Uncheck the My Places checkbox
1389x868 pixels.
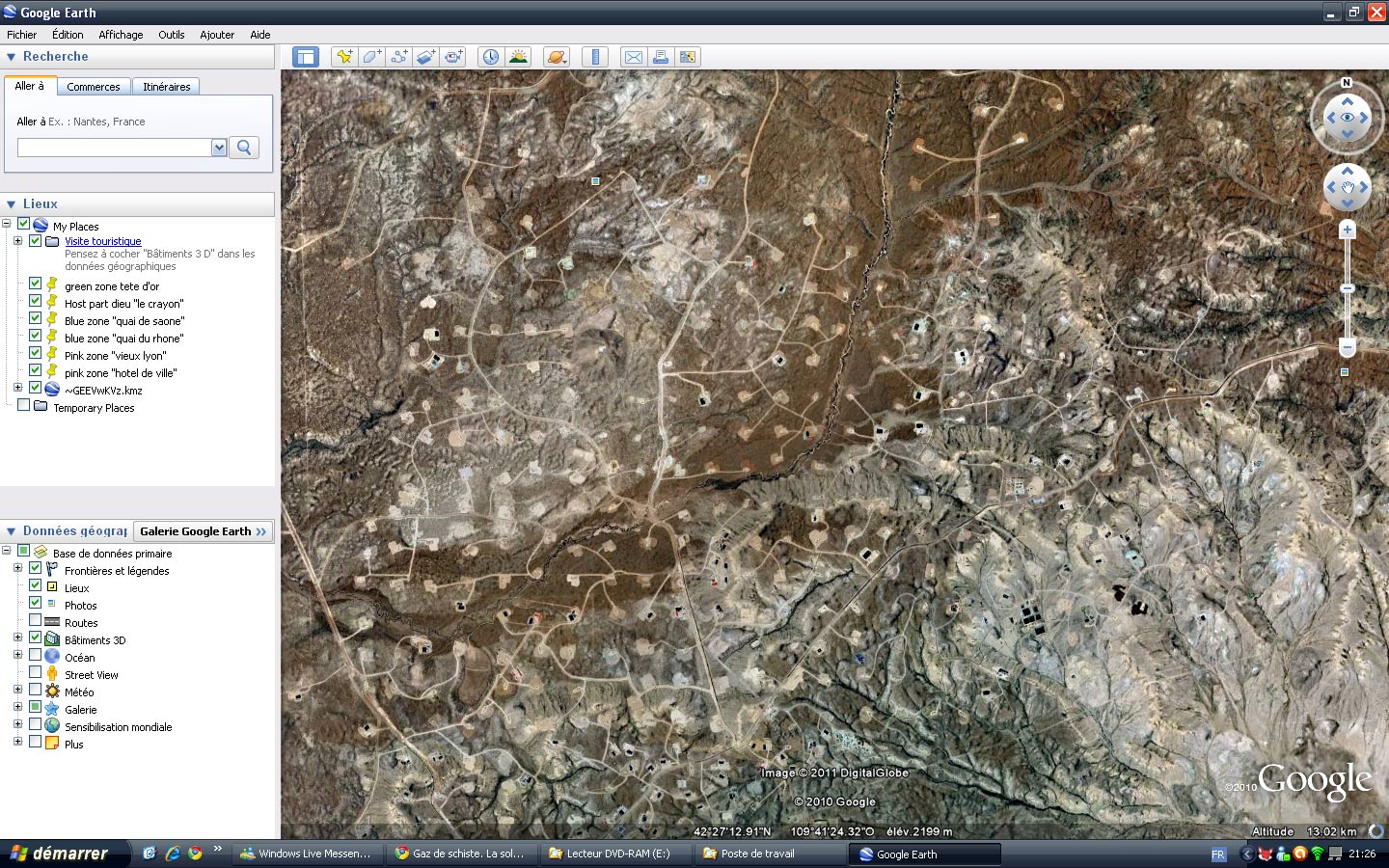click(x=24, y=224)
